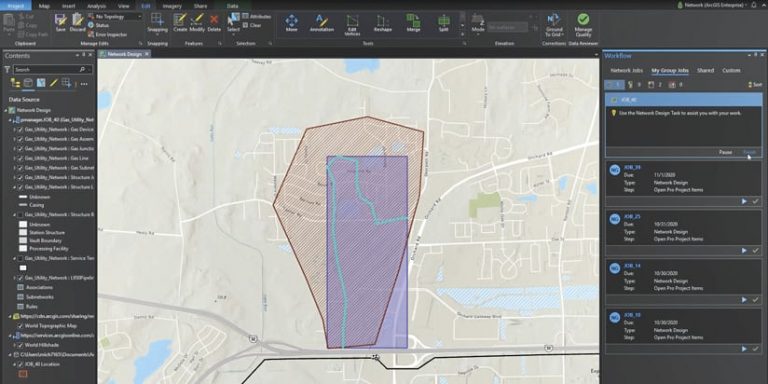Open the JOB_14 link
Image resolution: width=768 pixels, height=384 pixels.
pyautogui.click(x=632, y=265)
